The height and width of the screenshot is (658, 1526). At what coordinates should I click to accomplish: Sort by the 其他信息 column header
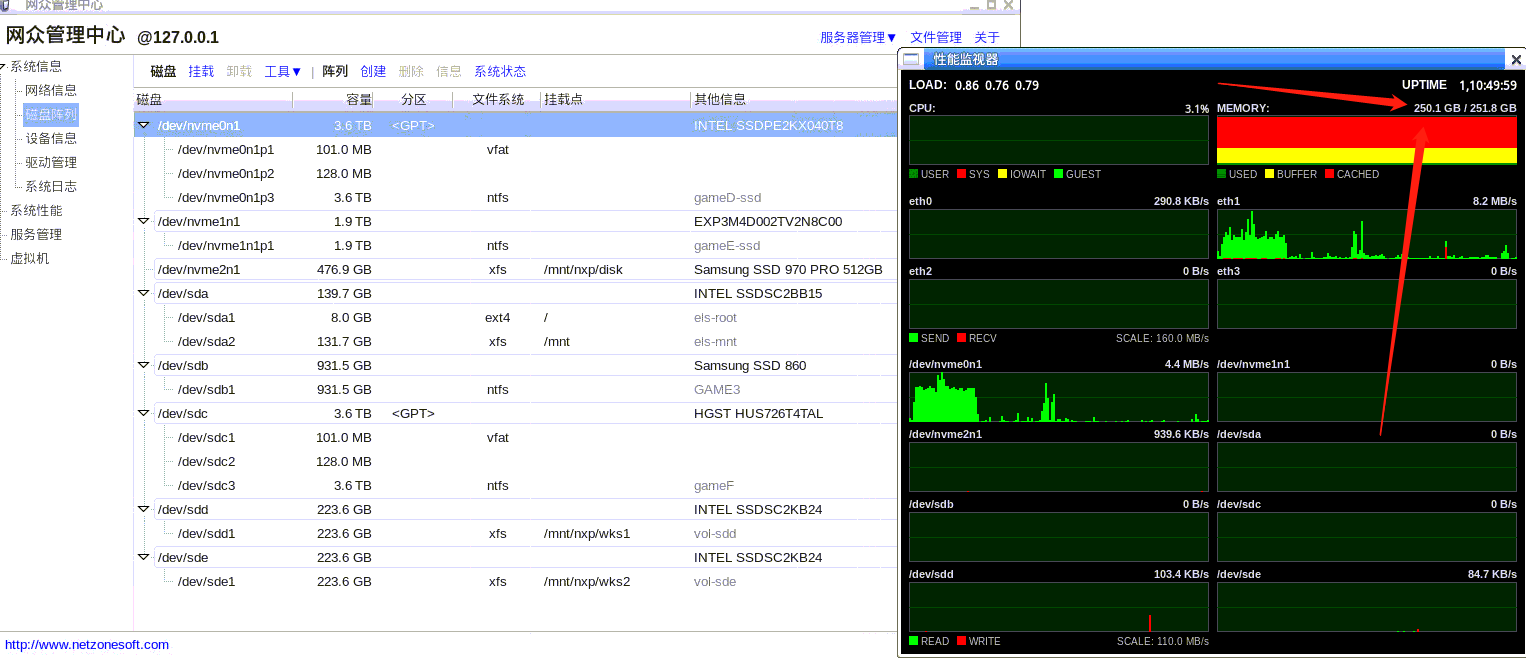tap(794, 100)
